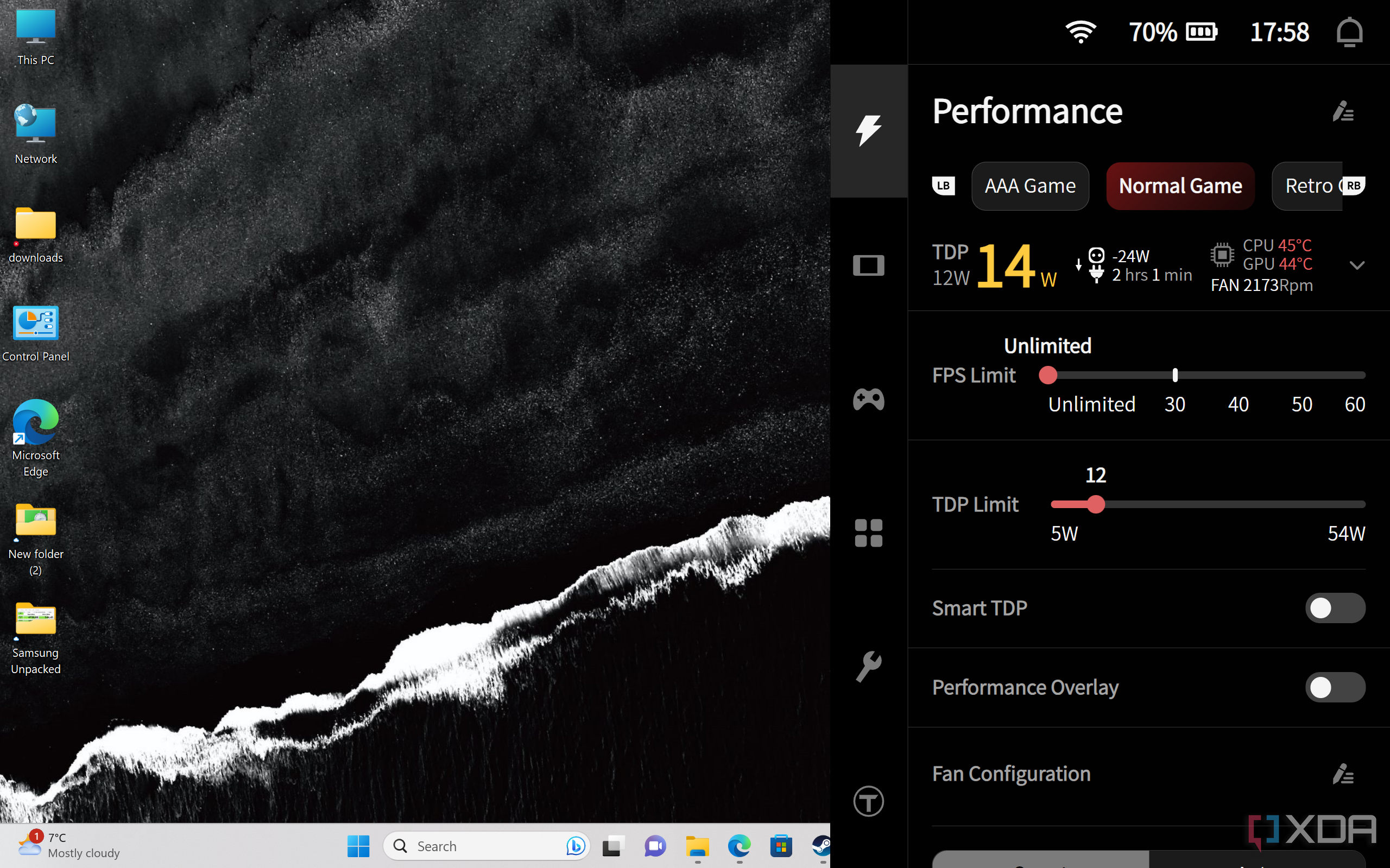The width and height of the screenshot is (1390, 868).
Task: Open This PC desktop icon
Action: click(x=36, y=37)
